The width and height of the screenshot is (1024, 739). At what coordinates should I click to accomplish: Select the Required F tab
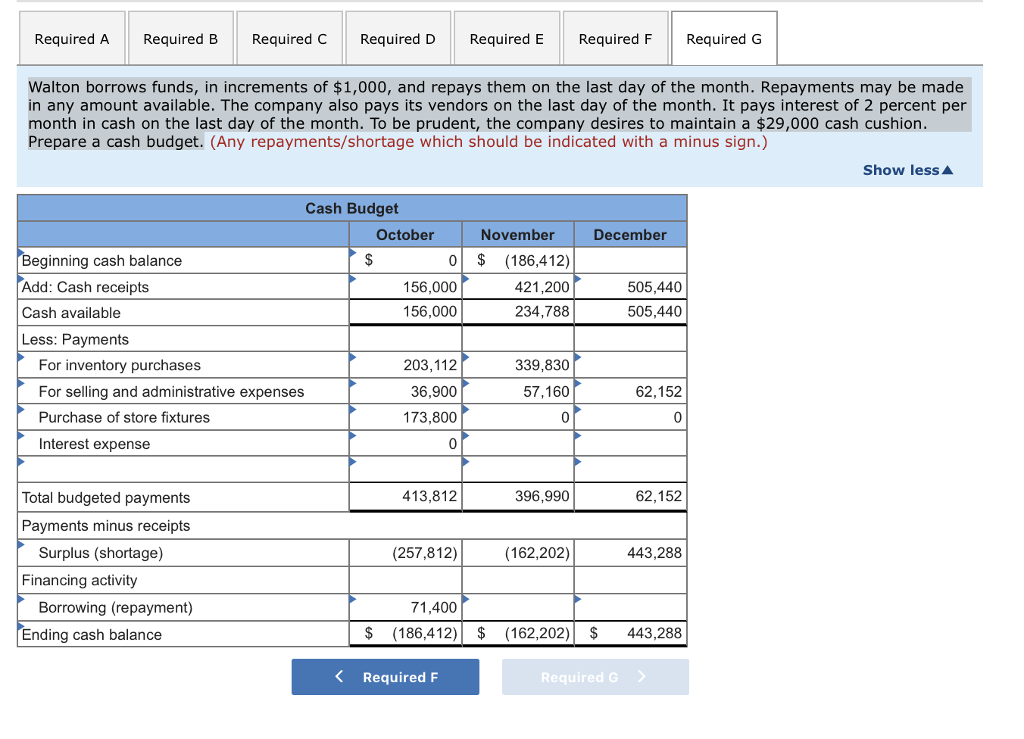click(x=615, y=39)
